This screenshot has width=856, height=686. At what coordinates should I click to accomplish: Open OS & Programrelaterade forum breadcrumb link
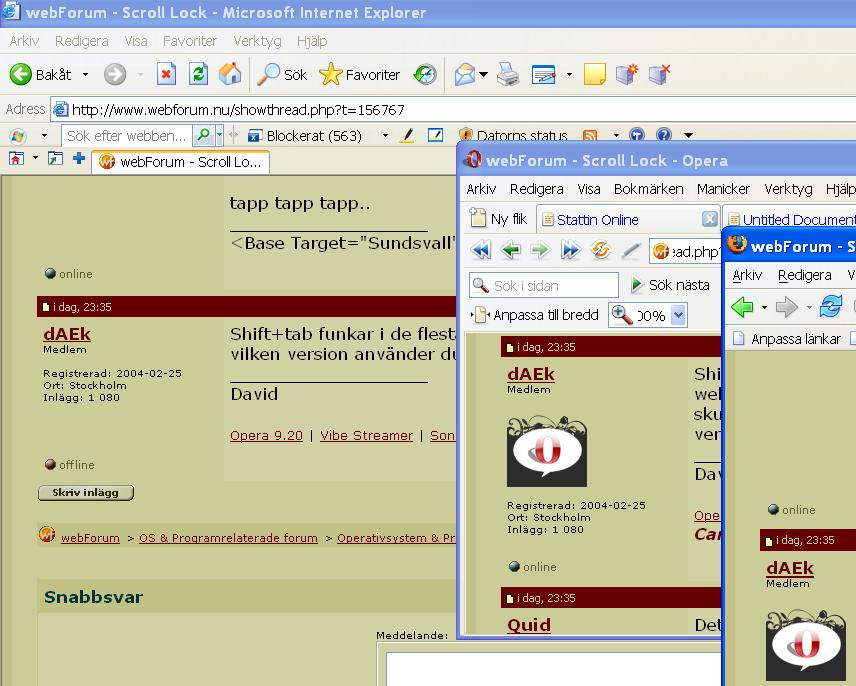(228, 538)
